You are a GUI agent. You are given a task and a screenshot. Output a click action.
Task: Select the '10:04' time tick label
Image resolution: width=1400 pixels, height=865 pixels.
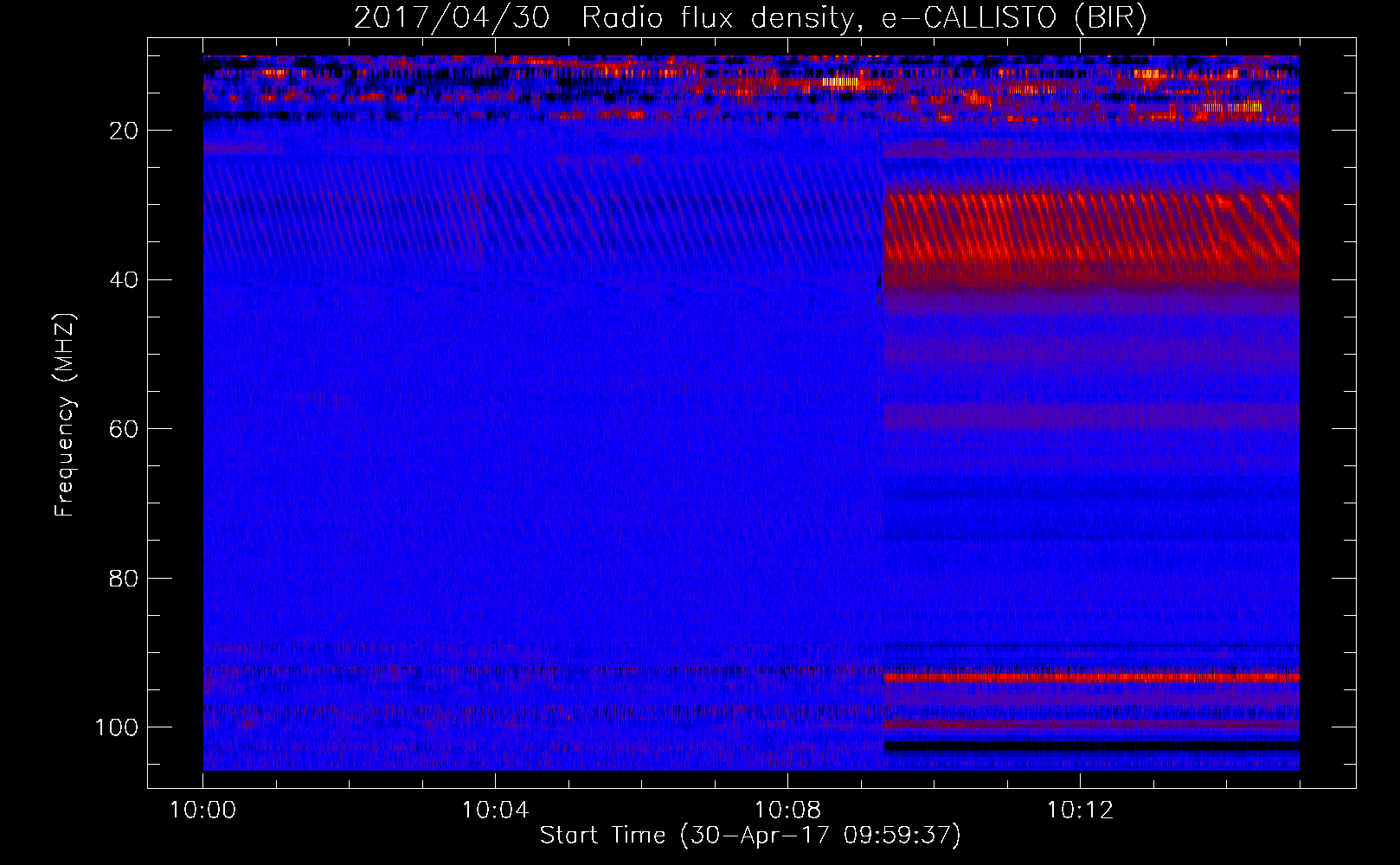coord(495,811)
